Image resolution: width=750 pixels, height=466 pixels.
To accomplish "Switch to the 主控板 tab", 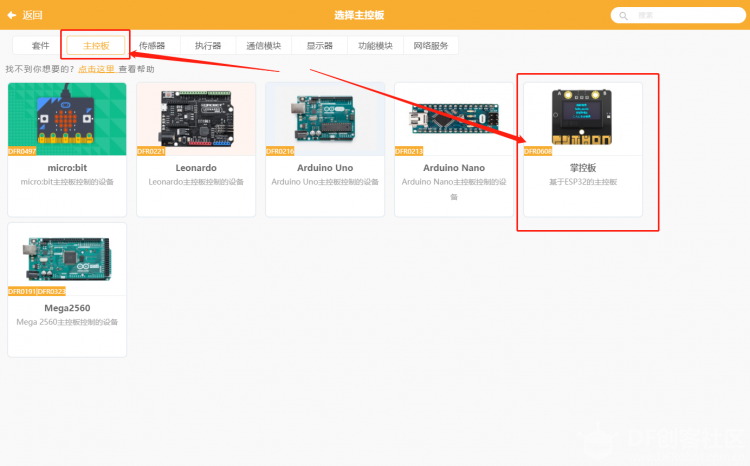I will click(x=96, y=46).
